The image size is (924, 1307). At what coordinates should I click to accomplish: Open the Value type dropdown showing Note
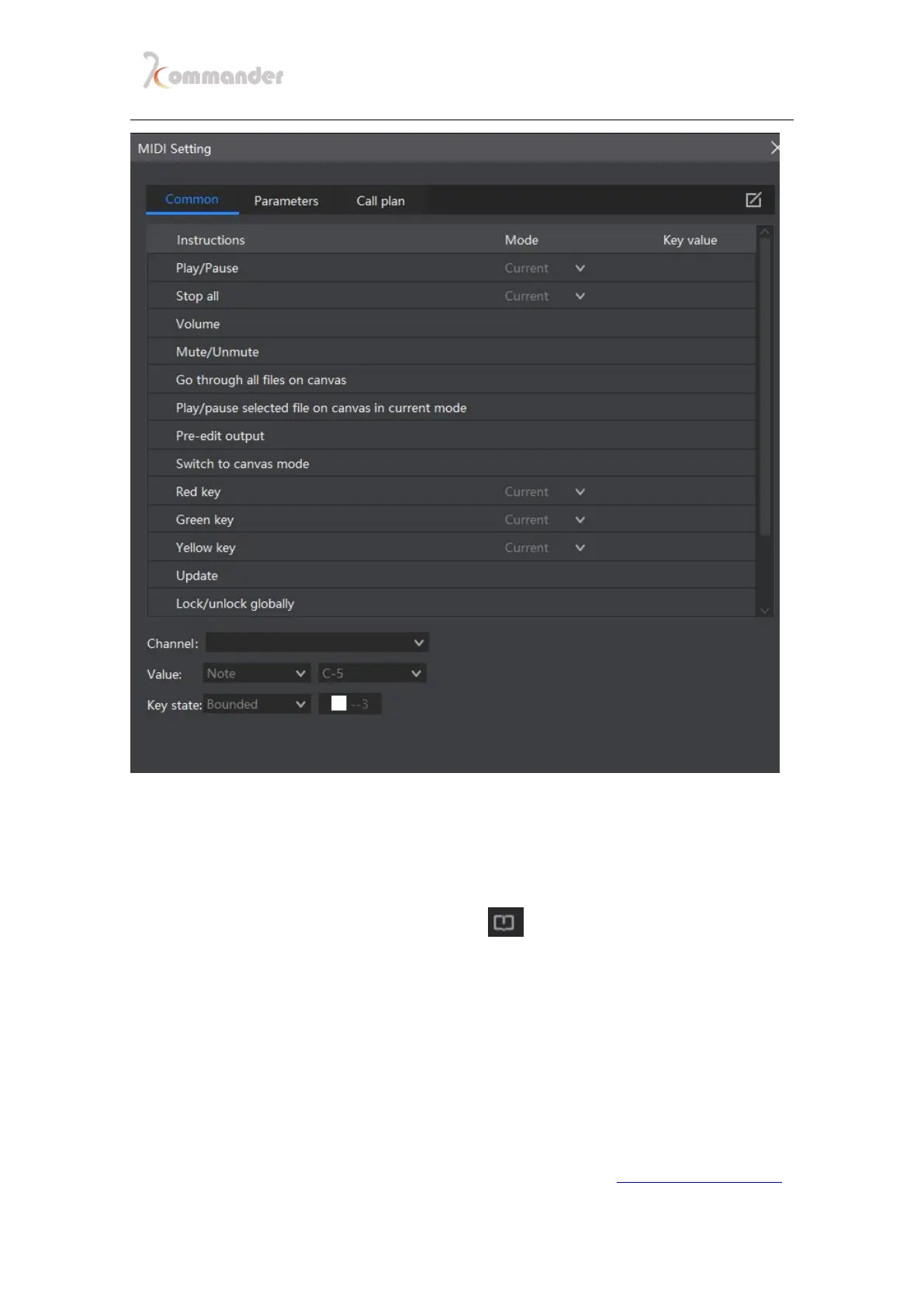point(257,674)
